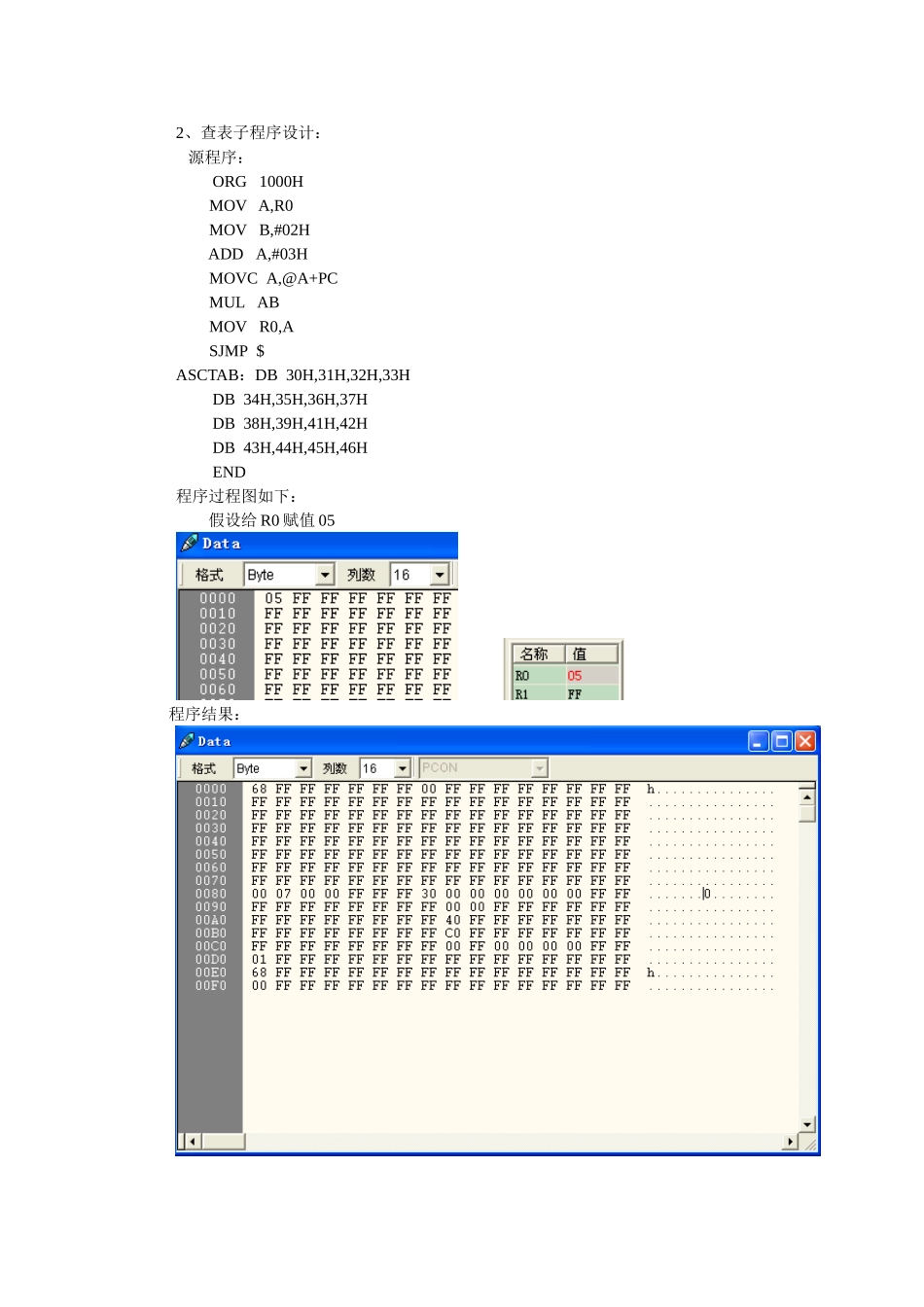Open the column count 16 dropdown in upper window
Image resolution: width=924 pixels, height=1307 pixels.
[440, 575]
